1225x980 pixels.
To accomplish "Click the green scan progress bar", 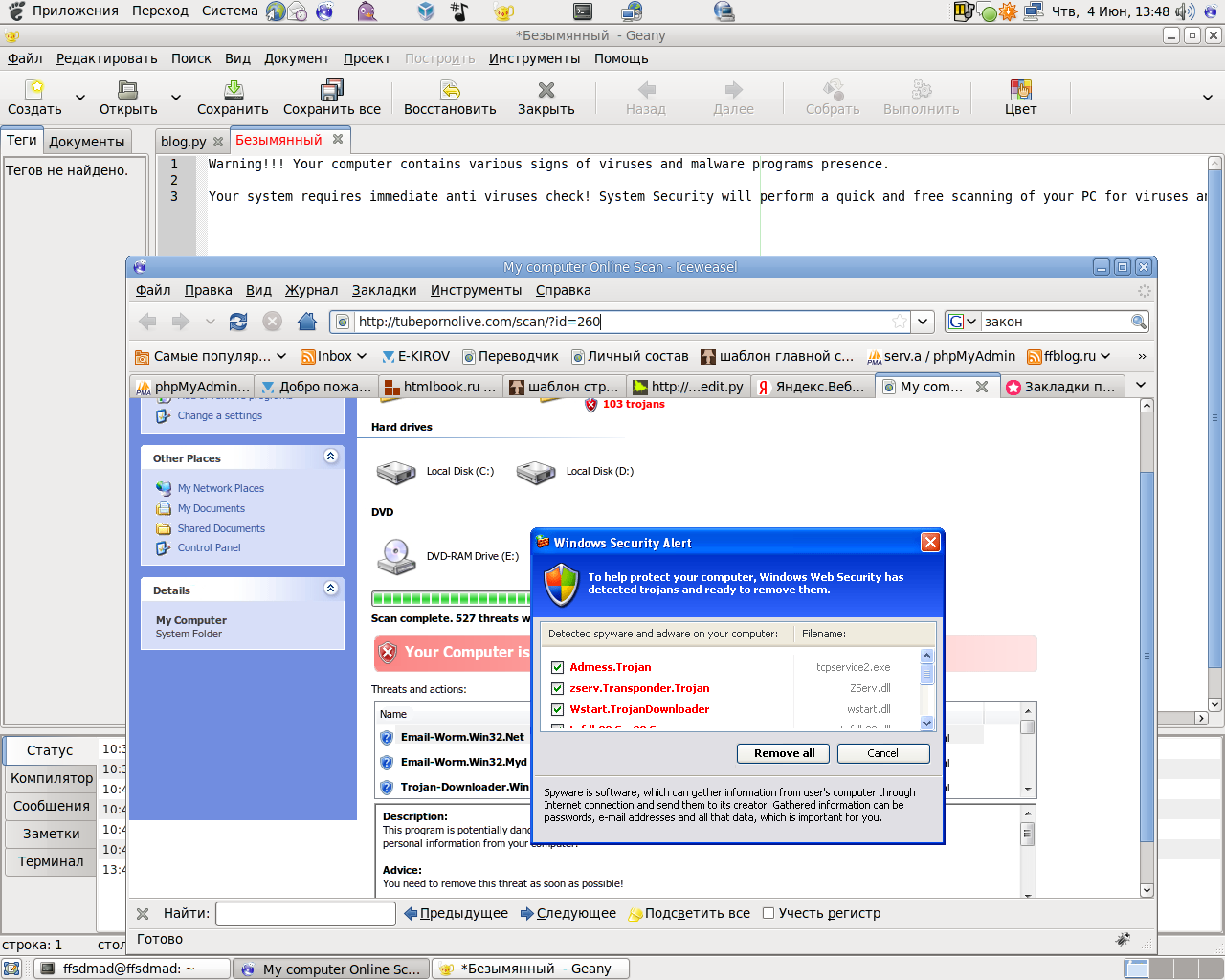I will pyautogui.click(x=450, y=599).
